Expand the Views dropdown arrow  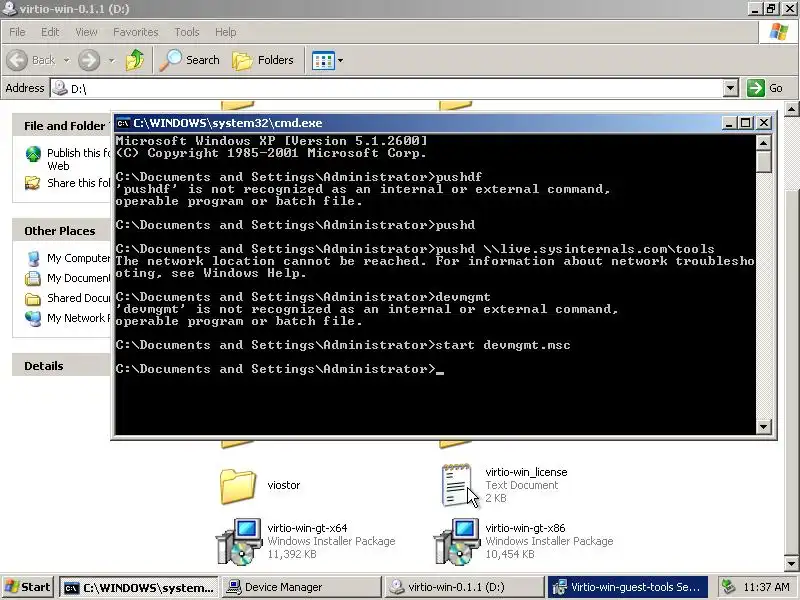(340, 61)
